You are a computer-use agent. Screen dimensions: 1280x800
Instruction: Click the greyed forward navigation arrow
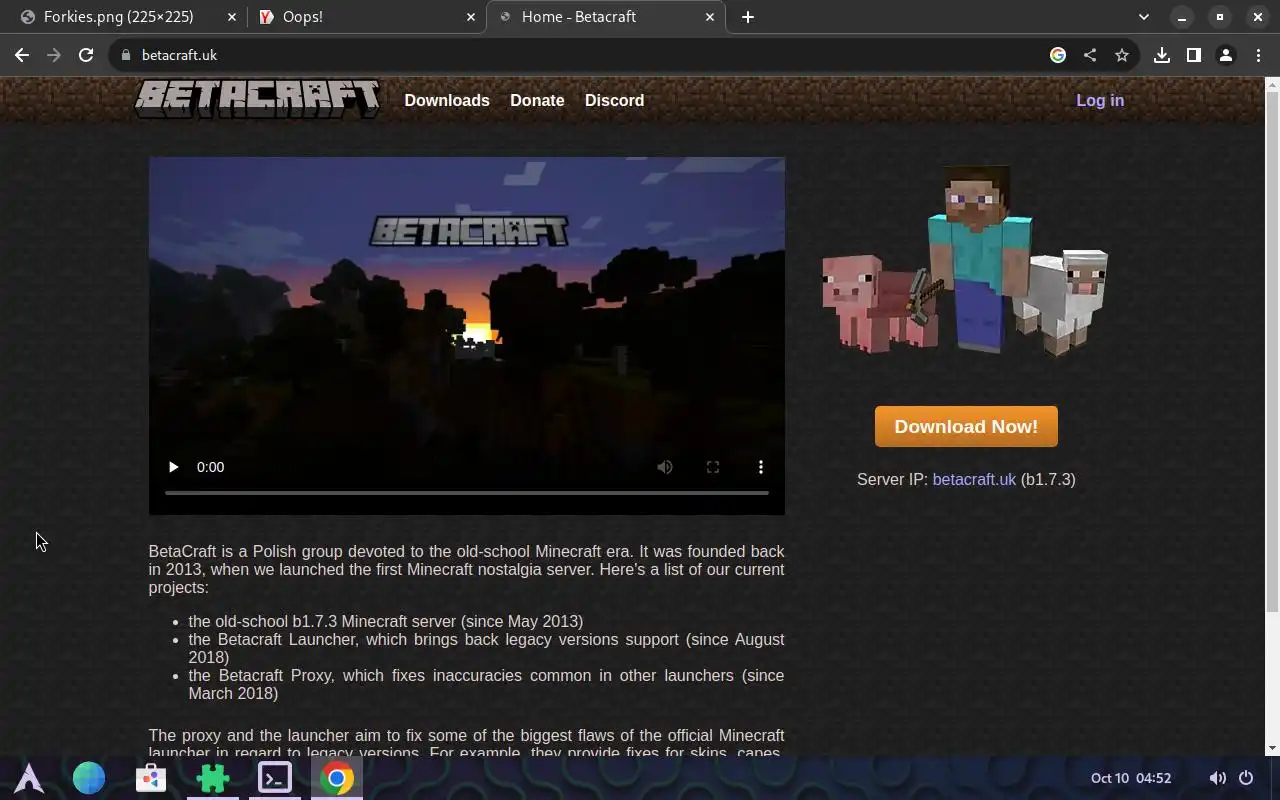pos(54,55)
